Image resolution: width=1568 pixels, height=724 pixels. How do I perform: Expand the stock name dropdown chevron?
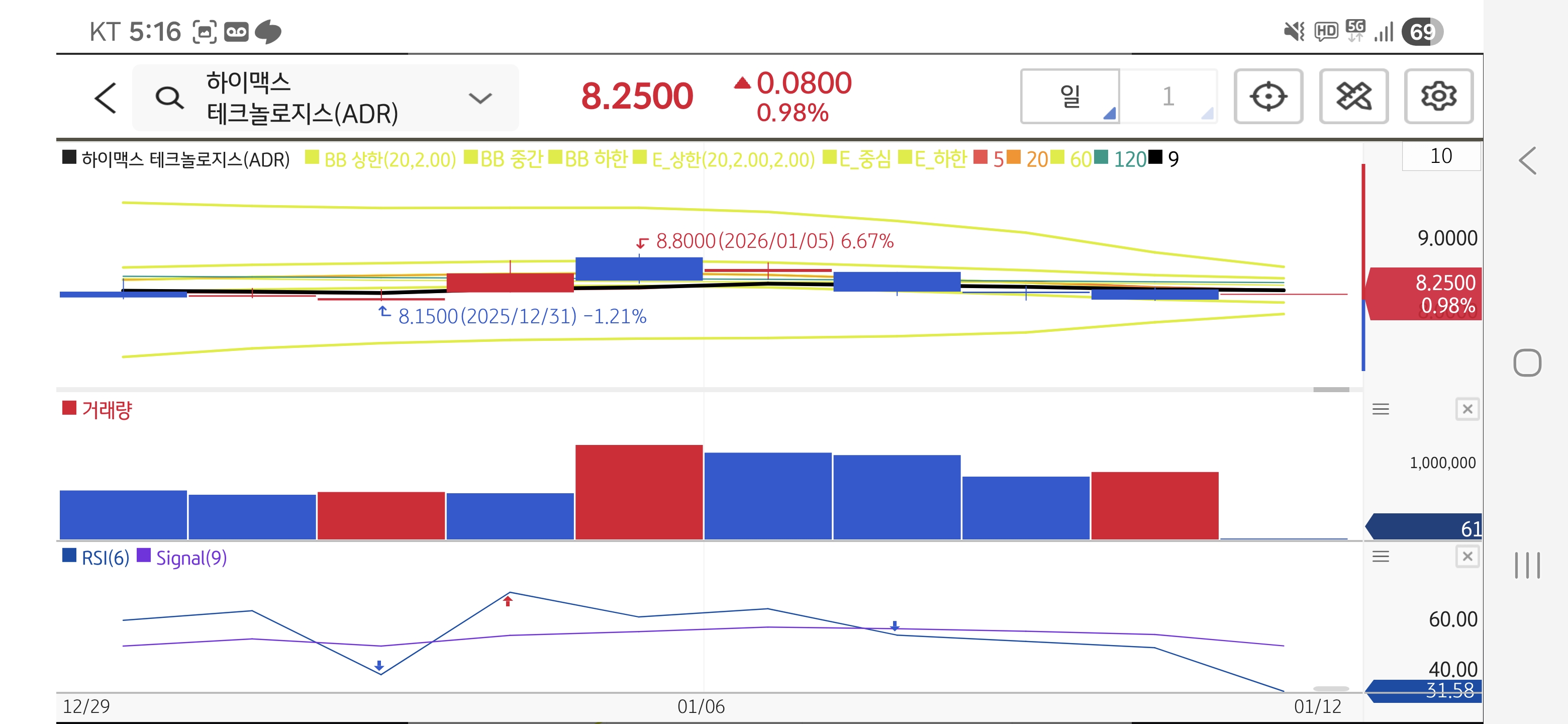tap(480, 98)
